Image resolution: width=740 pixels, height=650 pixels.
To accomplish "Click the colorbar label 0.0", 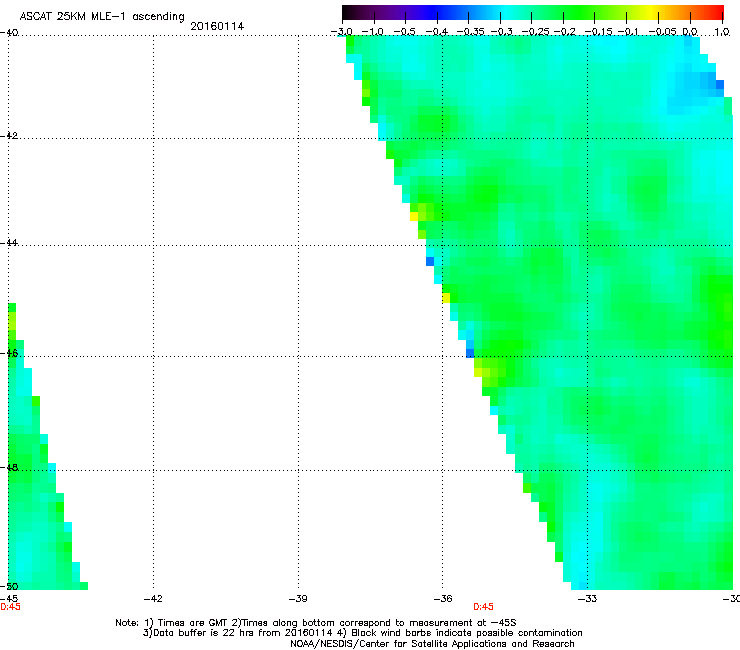I will [690, 32].
